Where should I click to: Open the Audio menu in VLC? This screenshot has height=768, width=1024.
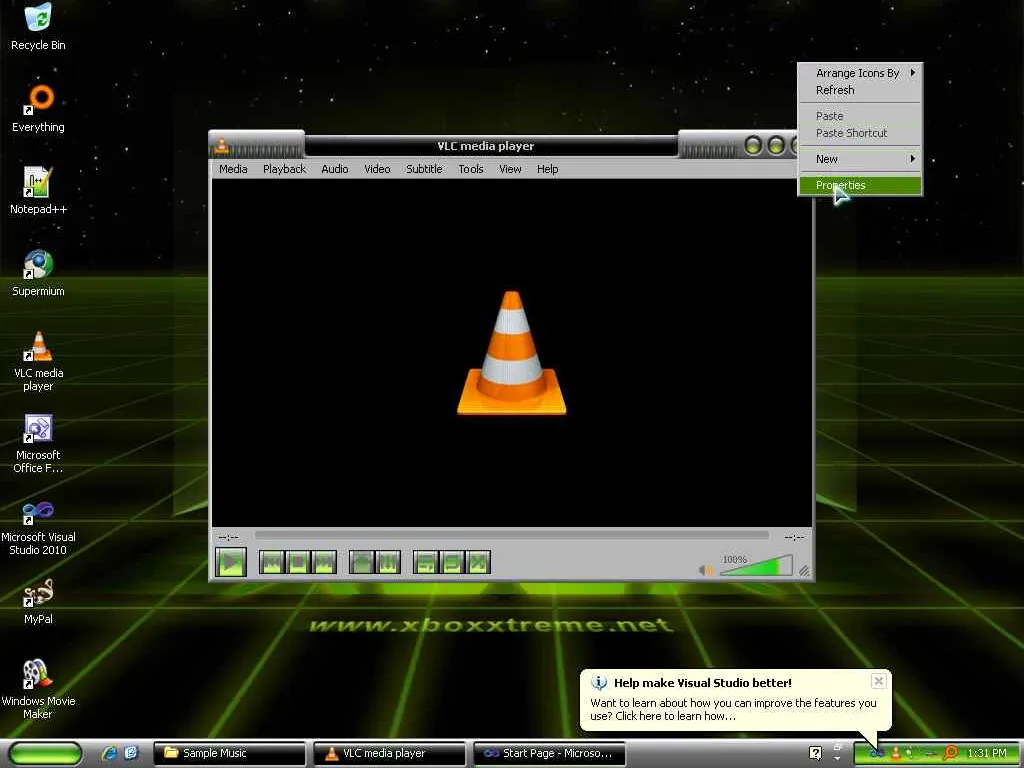tap(334, 169)
